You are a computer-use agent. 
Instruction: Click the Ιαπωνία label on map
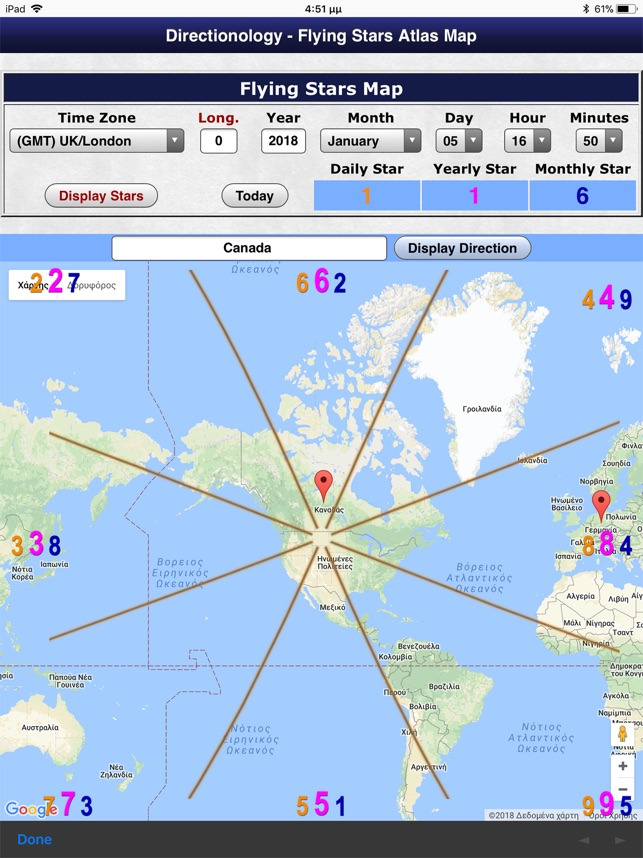pos(54,564)
